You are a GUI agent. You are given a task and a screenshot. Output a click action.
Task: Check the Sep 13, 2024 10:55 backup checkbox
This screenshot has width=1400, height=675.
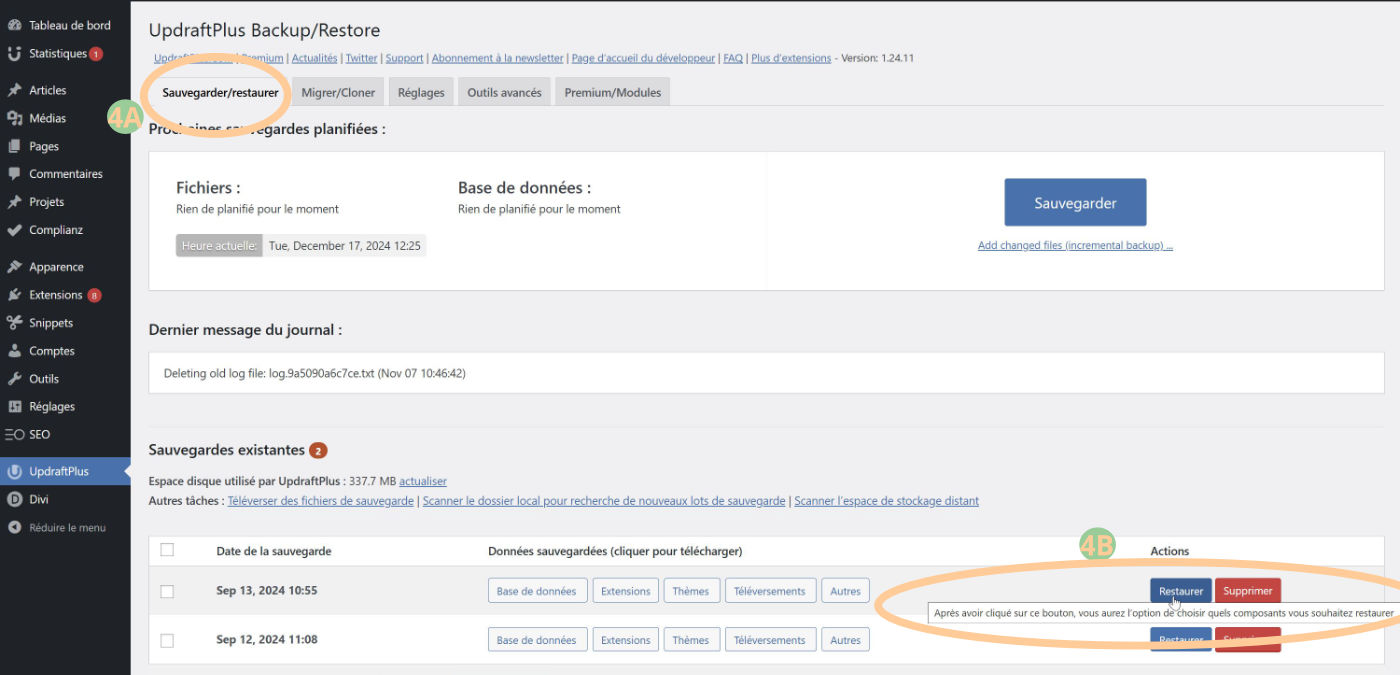pos(167,591)
